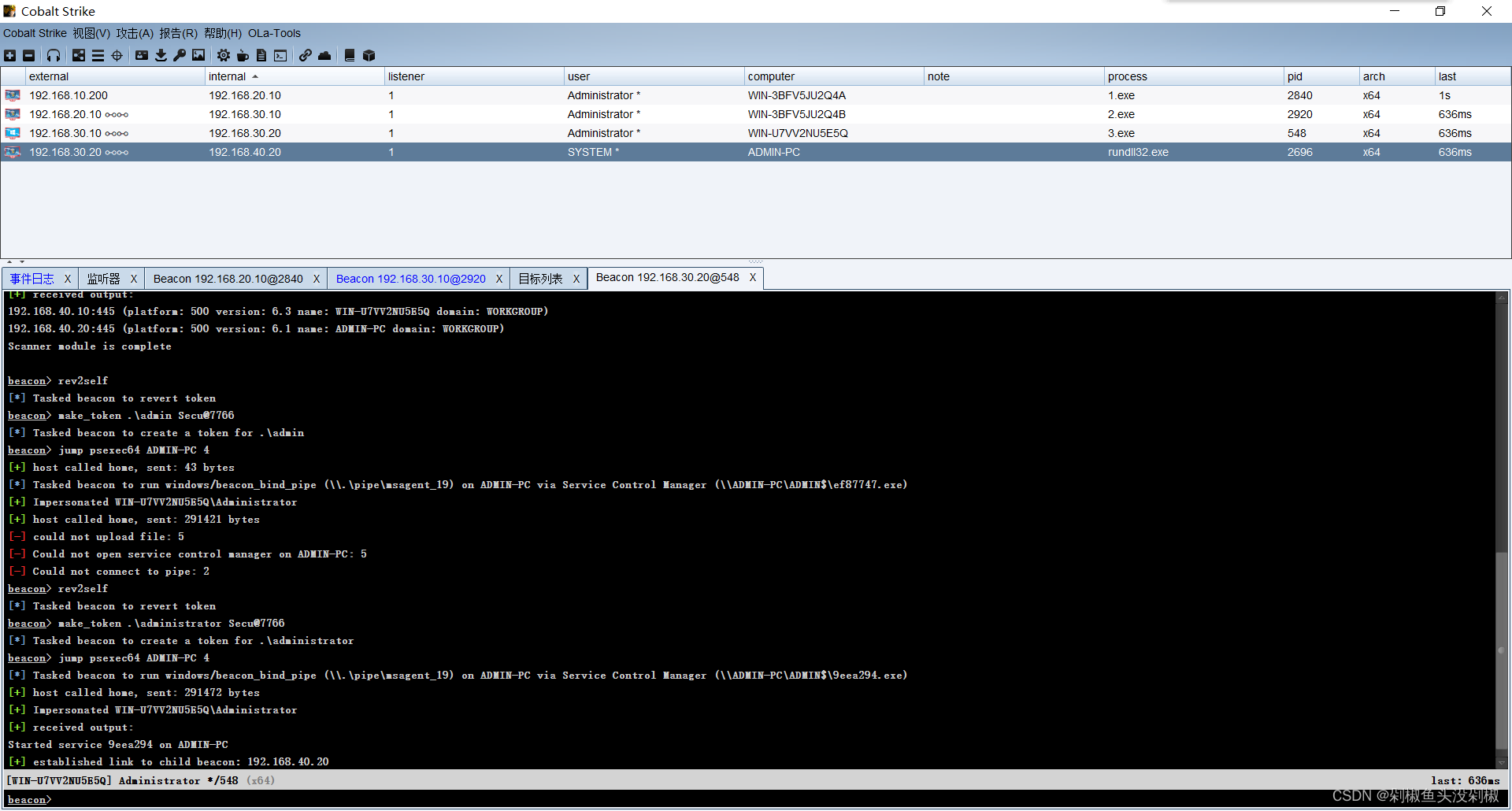Image resolution: width=1512 pixels, height=811 pixels.
Task: Sort sessions by internal column header
Action: coord(295,76)
